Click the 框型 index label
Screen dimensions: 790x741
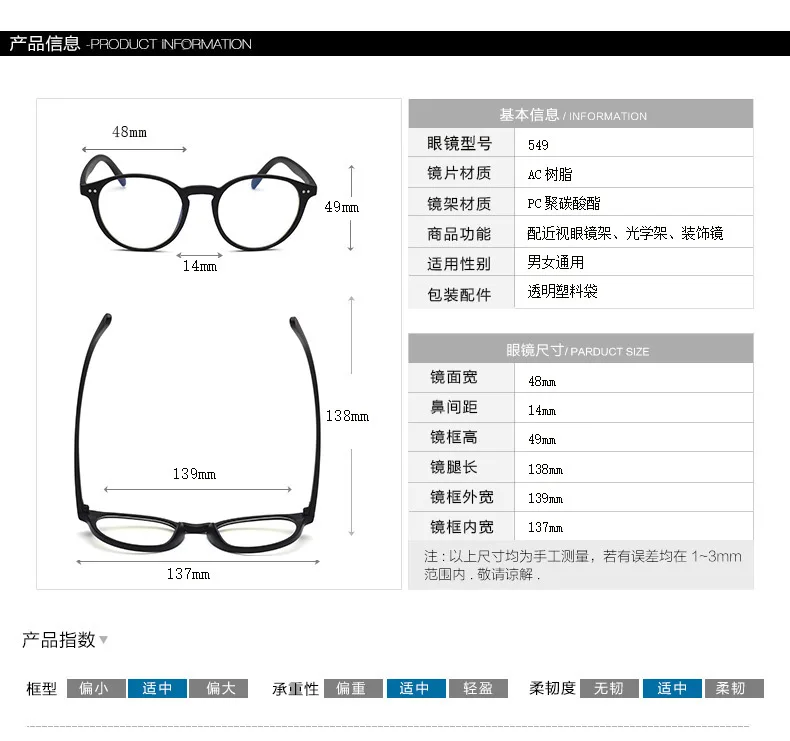[42, 689]
